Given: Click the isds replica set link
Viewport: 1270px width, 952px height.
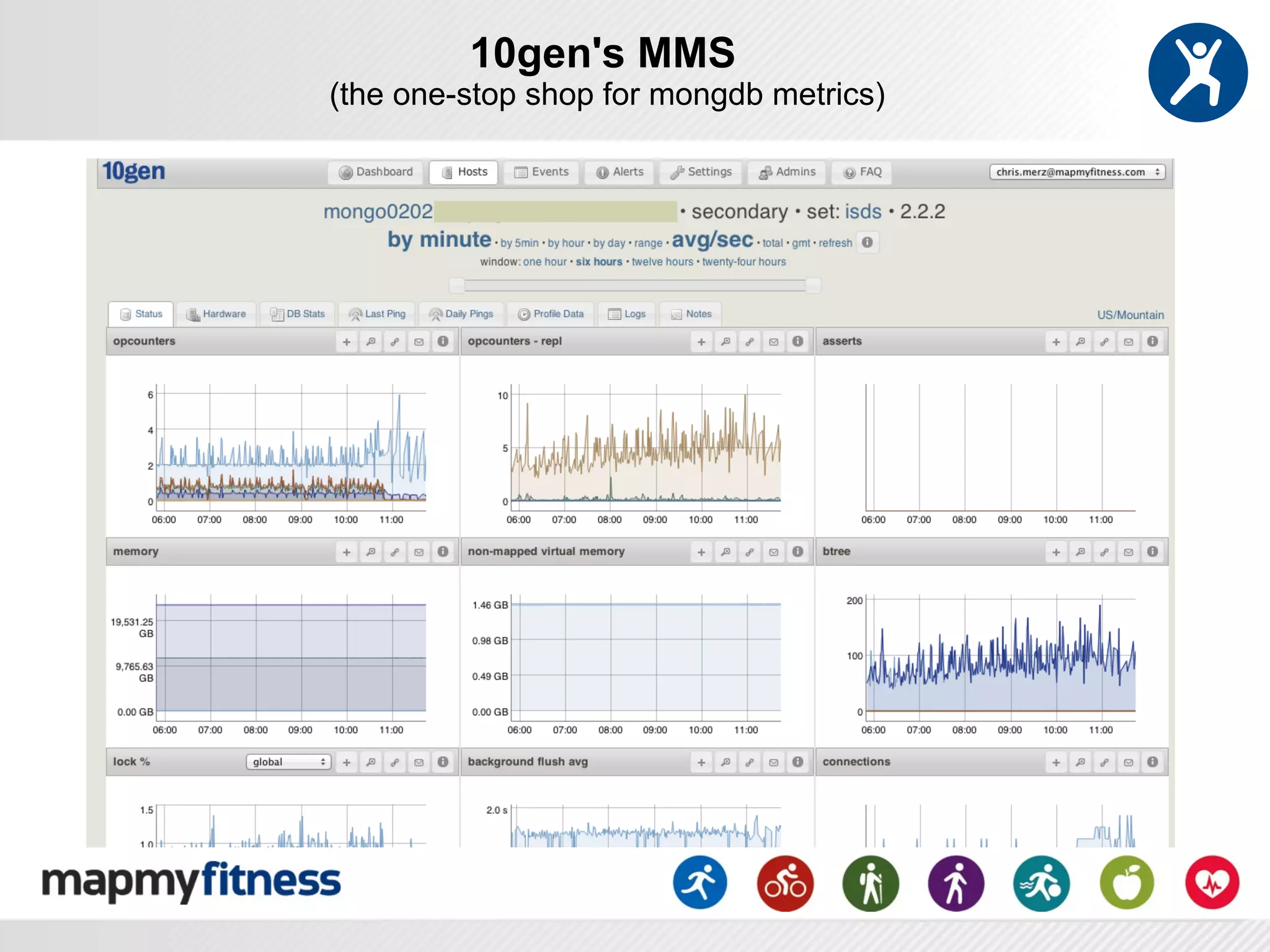Looking at the screenshot, I should coord(863,212).
